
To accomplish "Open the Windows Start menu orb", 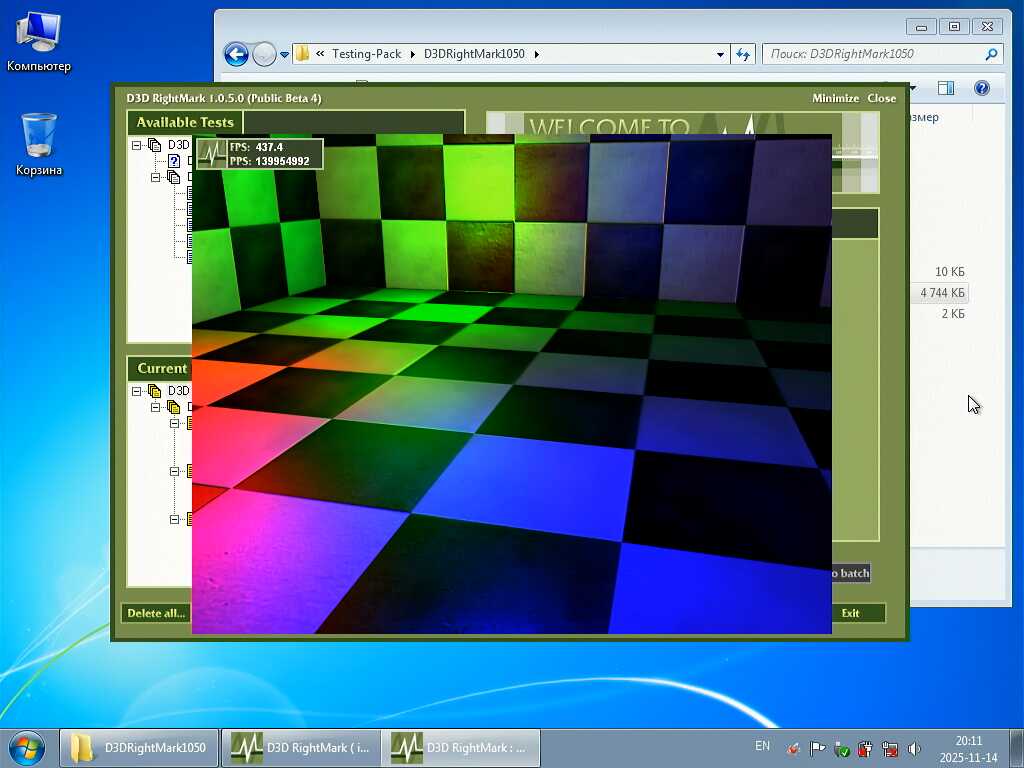I will point(27,747).
